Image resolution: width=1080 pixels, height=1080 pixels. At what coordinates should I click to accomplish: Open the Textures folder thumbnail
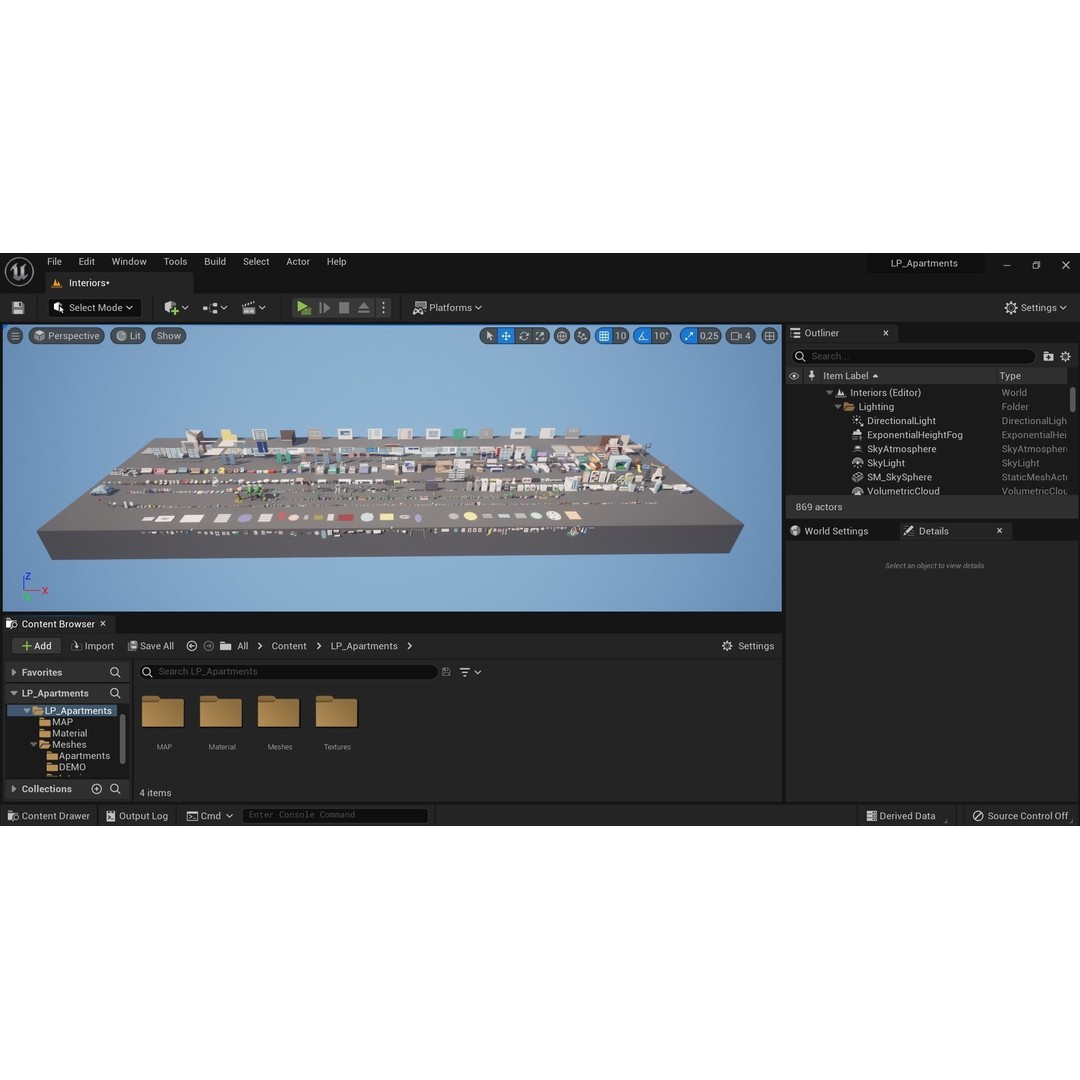337,713
